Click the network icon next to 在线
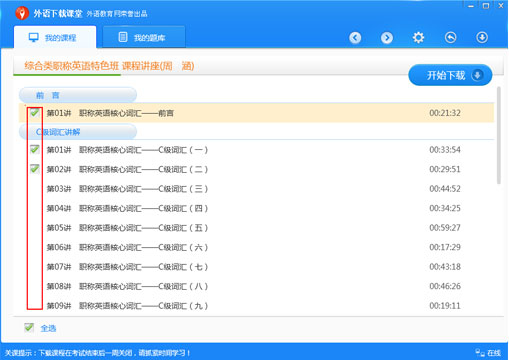 (480, 353)
